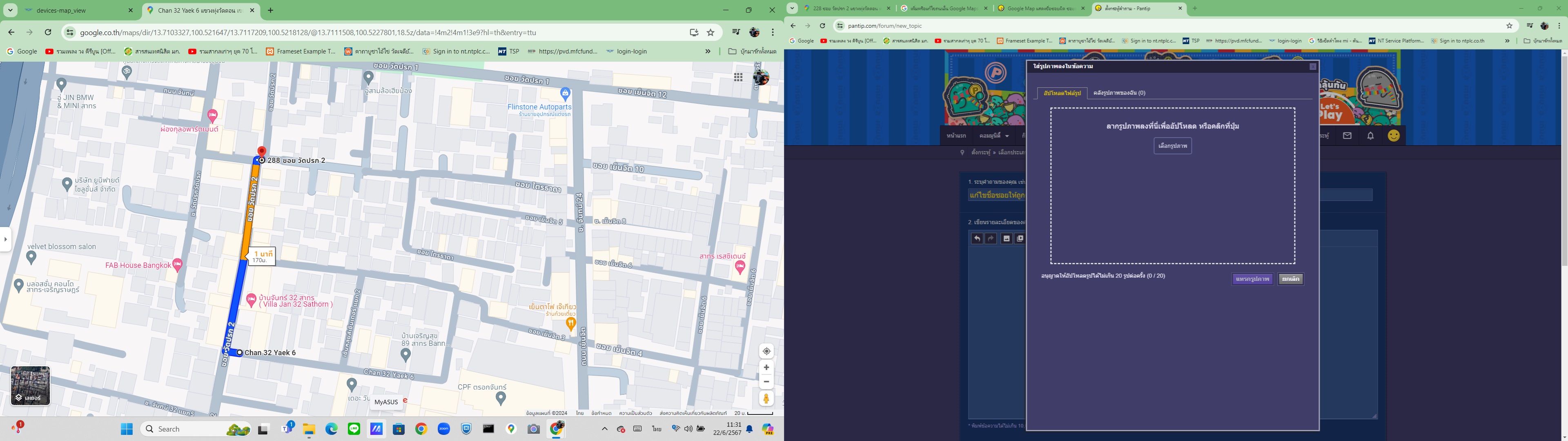Bookmark the Pantip page with the star
The height and width of the screenshot is (441, 1568).
pyautogui.click(x=1509, y=26)
